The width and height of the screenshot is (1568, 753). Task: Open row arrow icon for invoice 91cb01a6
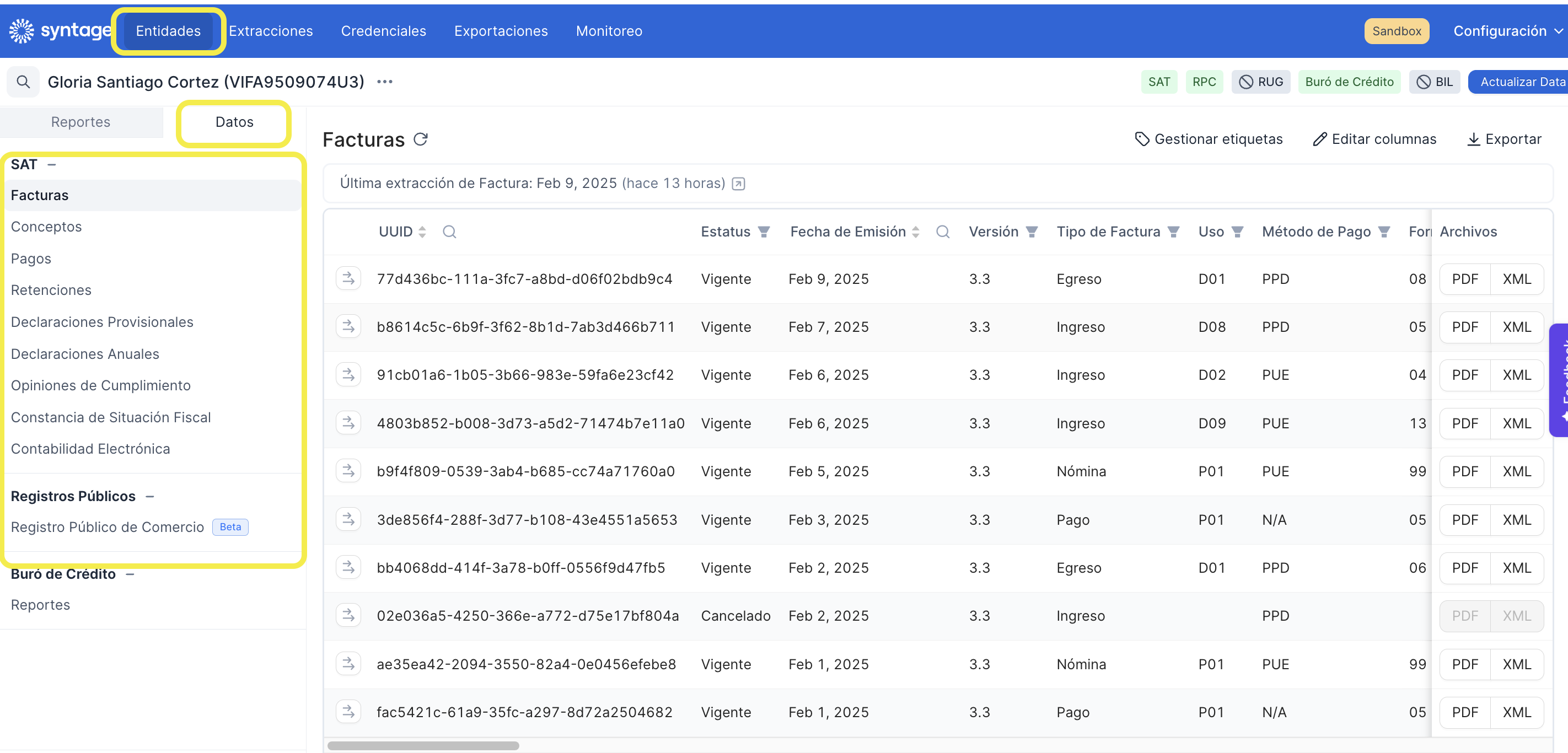point(348,374)
